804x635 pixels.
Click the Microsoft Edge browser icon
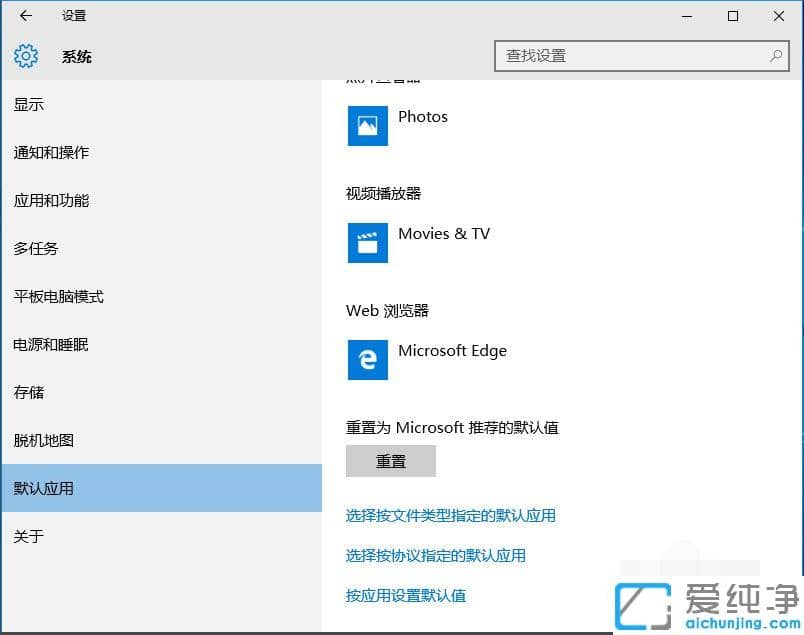367,360
